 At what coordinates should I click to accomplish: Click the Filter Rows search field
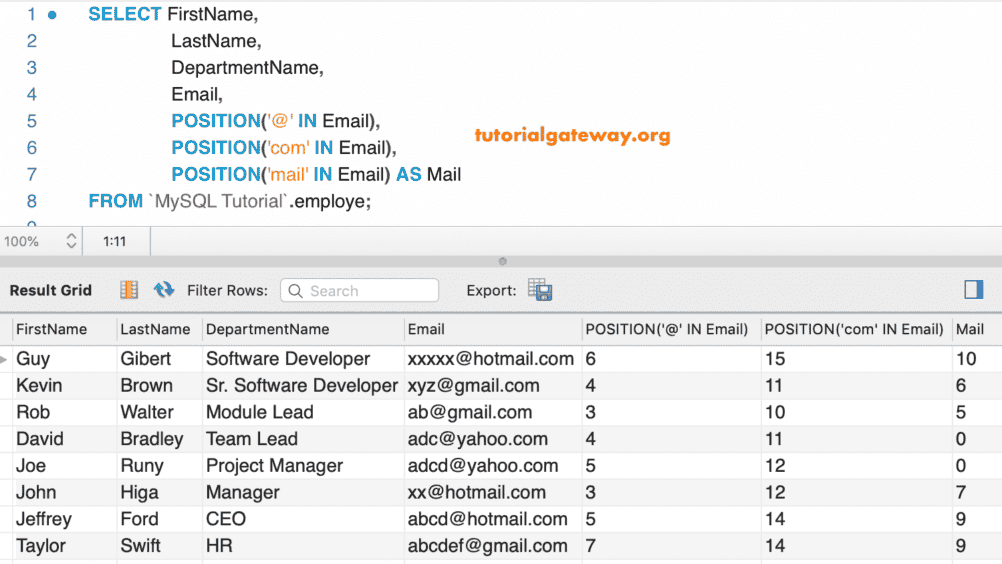359,291
